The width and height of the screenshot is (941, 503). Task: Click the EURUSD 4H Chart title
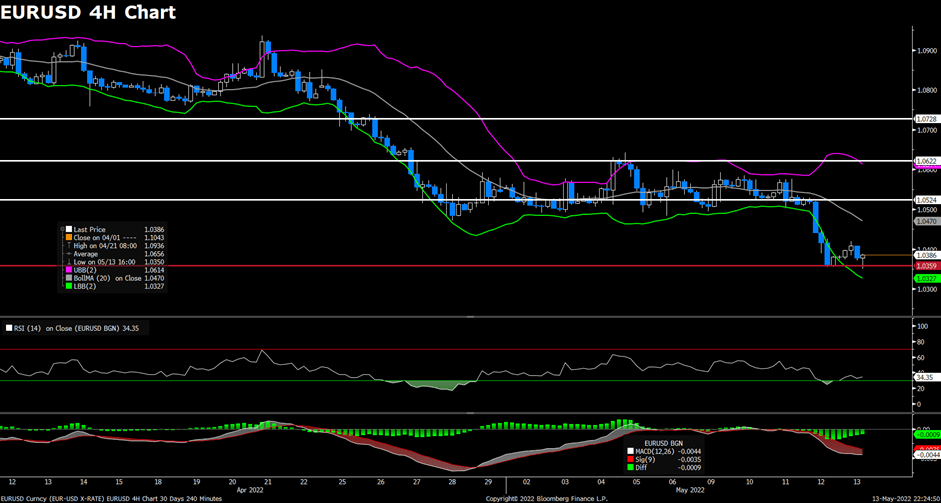pyautogui.click(x=88, y=11)
